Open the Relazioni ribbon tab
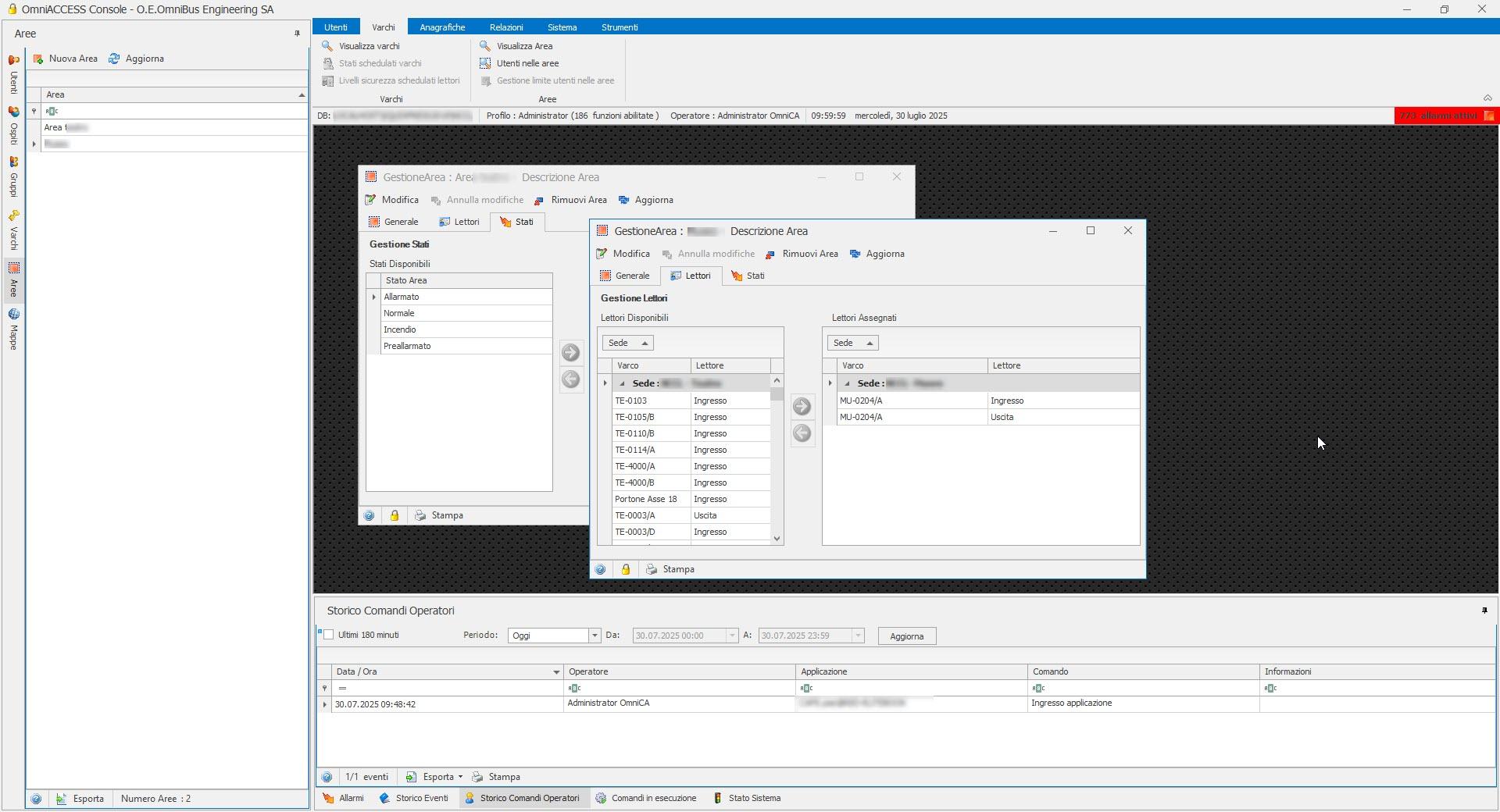 tap(506, 27)
